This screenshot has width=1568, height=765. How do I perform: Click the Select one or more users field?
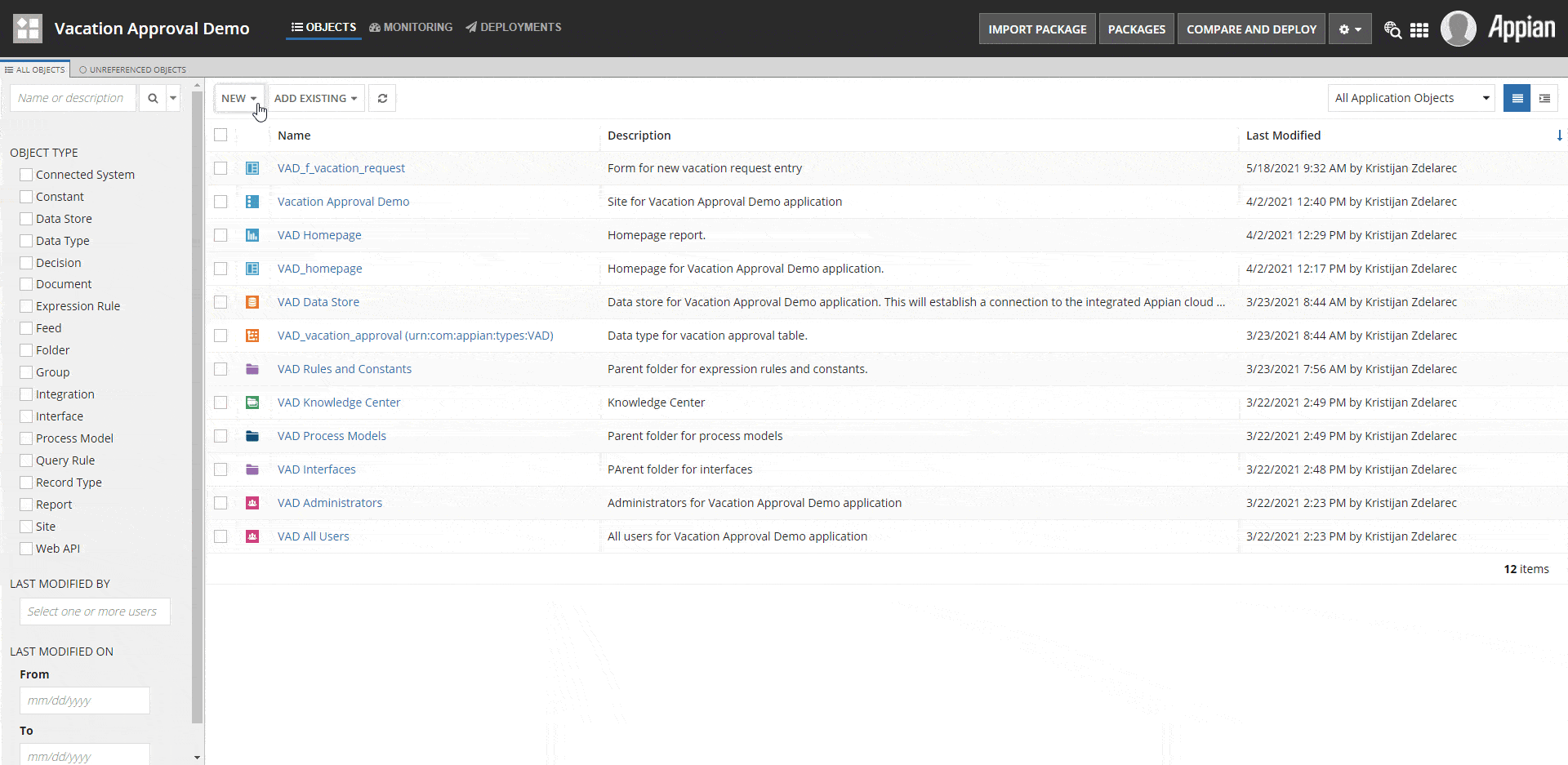95,612
